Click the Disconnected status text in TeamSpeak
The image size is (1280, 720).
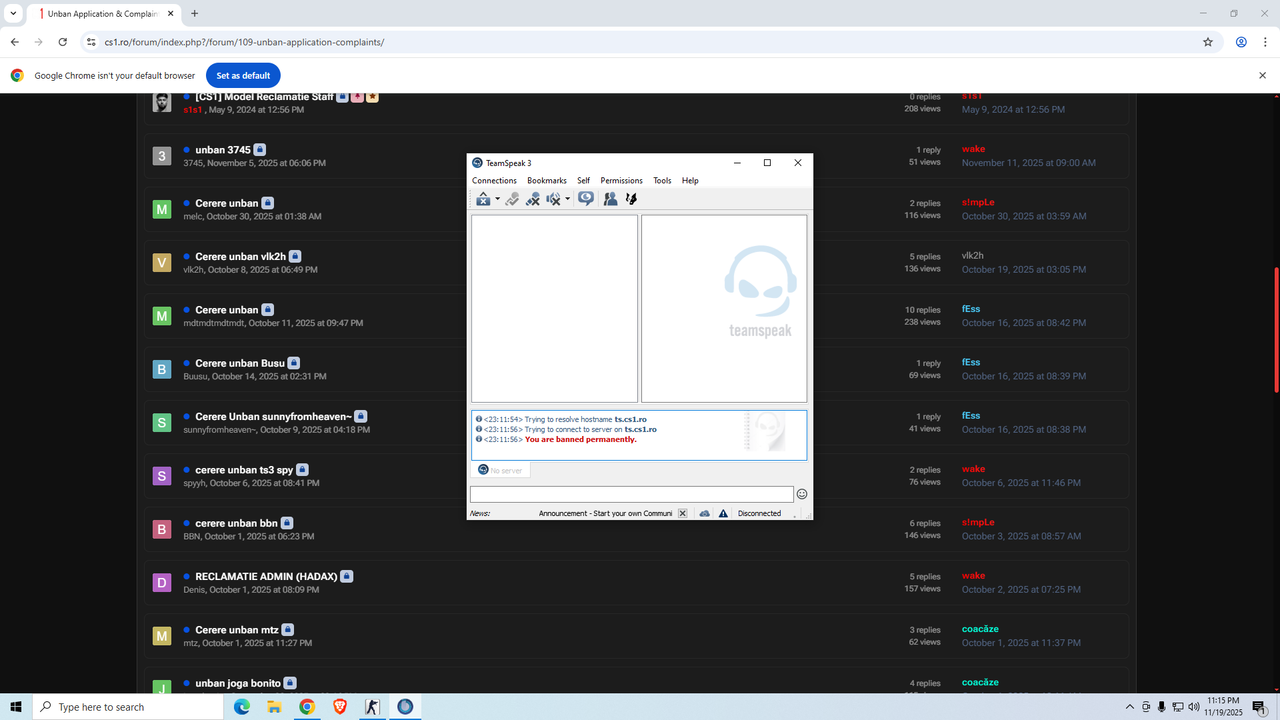pyautogui.click(x=759, y=513)
